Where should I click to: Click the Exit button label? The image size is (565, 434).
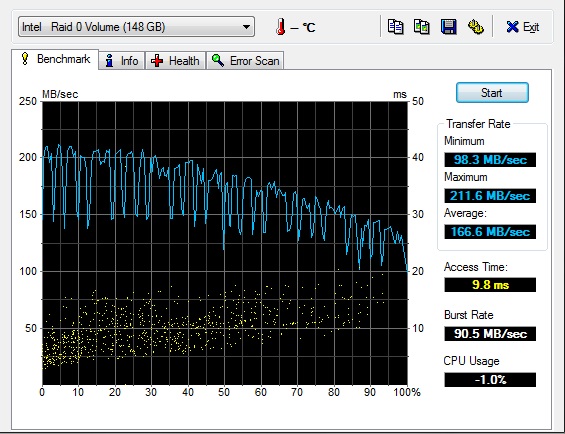(x=531, y=27)
